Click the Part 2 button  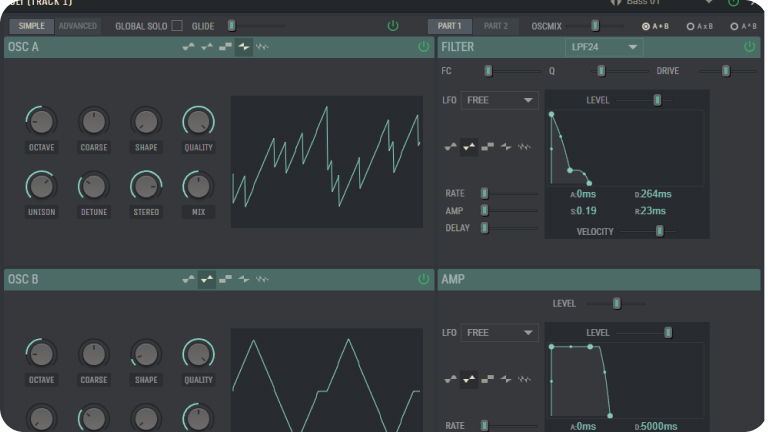click(495, 25)
